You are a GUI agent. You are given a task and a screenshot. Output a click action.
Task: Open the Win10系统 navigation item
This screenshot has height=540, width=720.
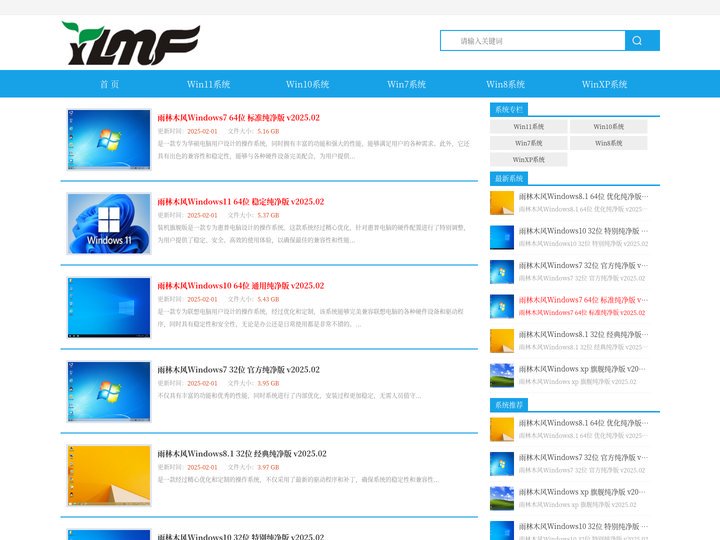(x=307, y=84)
